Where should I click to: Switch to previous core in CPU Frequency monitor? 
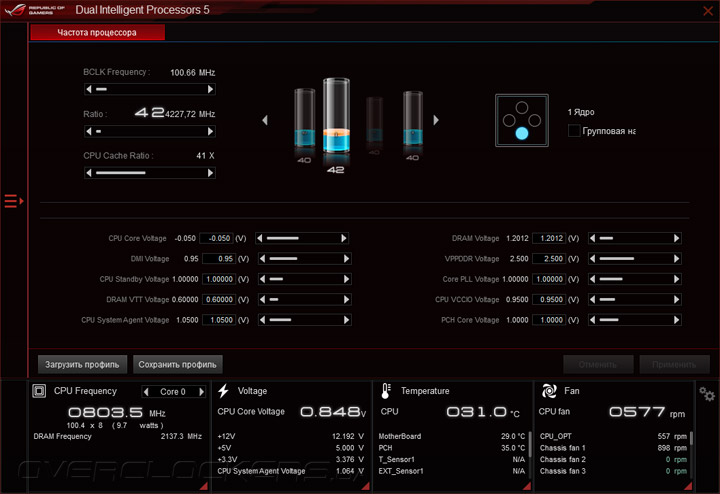[x=146, y=392]
